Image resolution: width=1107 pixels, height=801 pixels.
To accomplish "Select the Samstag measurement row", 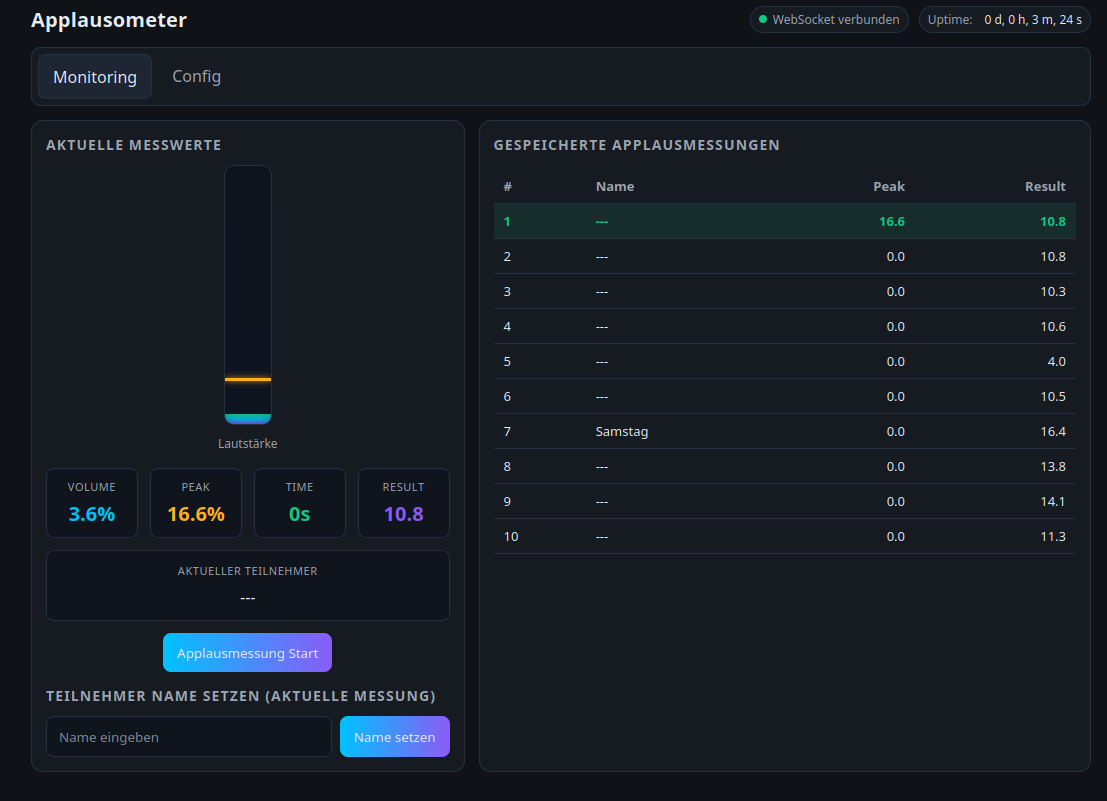I will [x=784, y=431].
